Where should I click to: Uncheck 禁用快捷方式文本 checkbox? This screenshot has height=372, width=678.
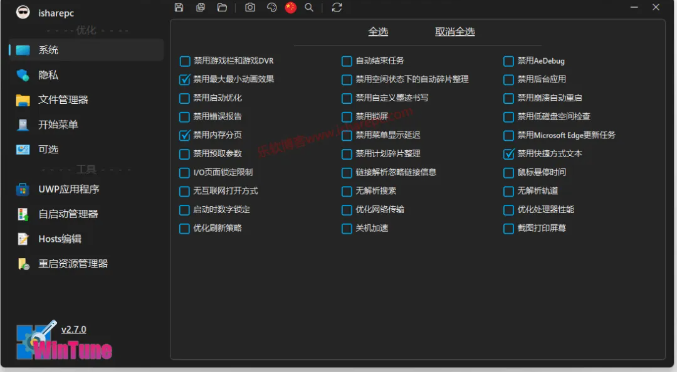[x=508, y=154]
